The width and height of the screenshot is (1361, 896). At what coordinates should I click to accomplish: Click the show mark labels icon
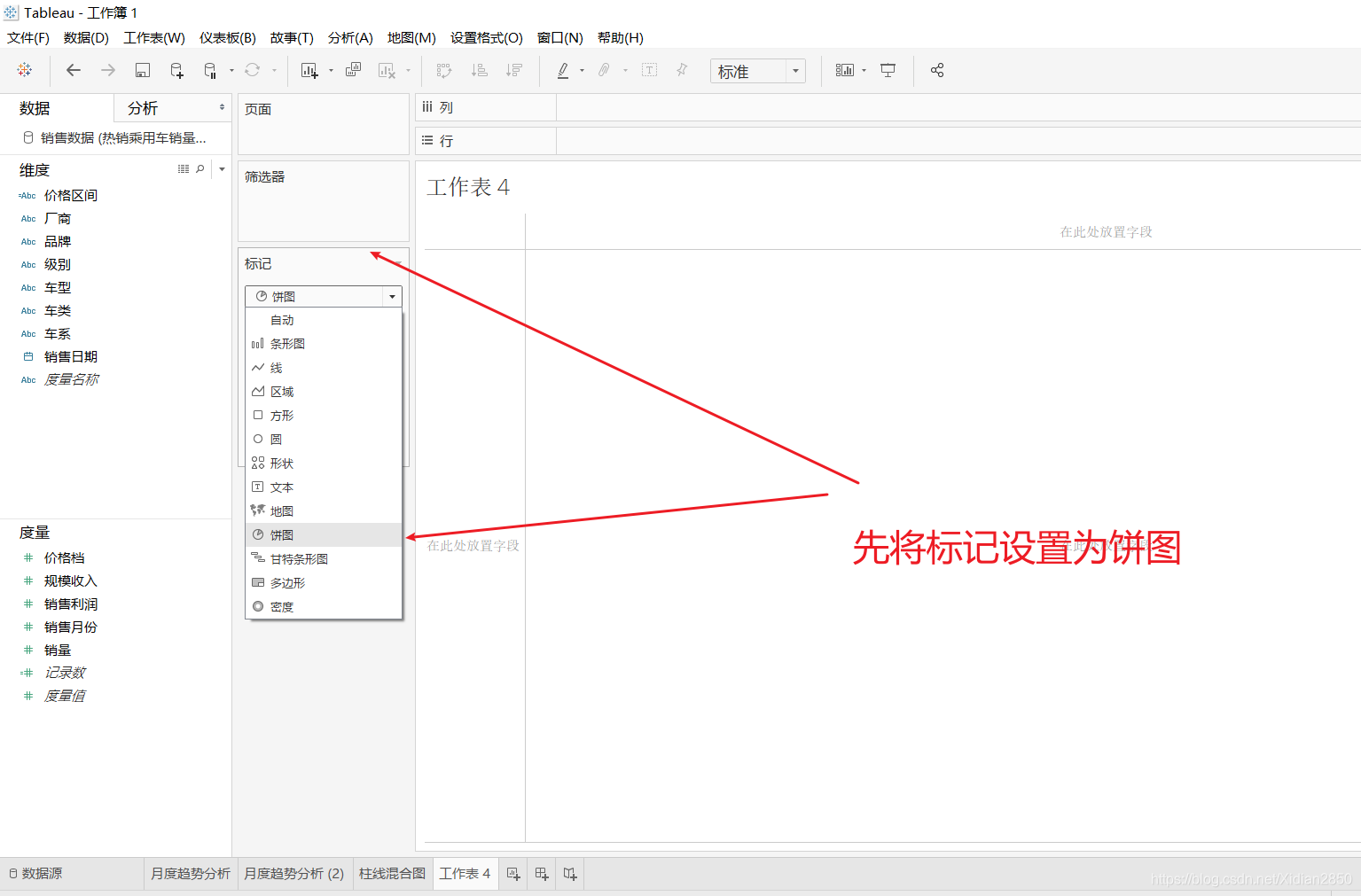[650, 70]
